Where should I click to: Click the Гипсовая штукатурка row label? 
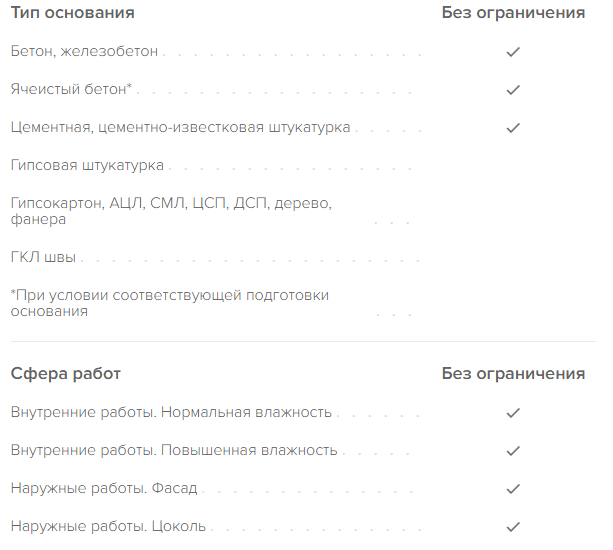tap(87, 165)
